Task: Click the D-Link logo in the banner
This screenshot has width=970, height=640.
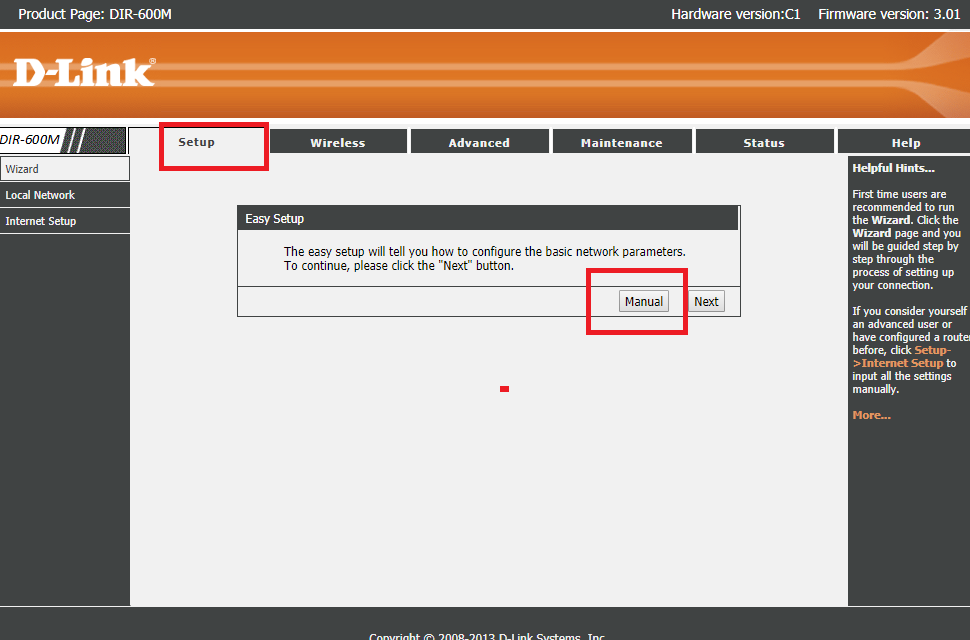Action: coord(84,72)
